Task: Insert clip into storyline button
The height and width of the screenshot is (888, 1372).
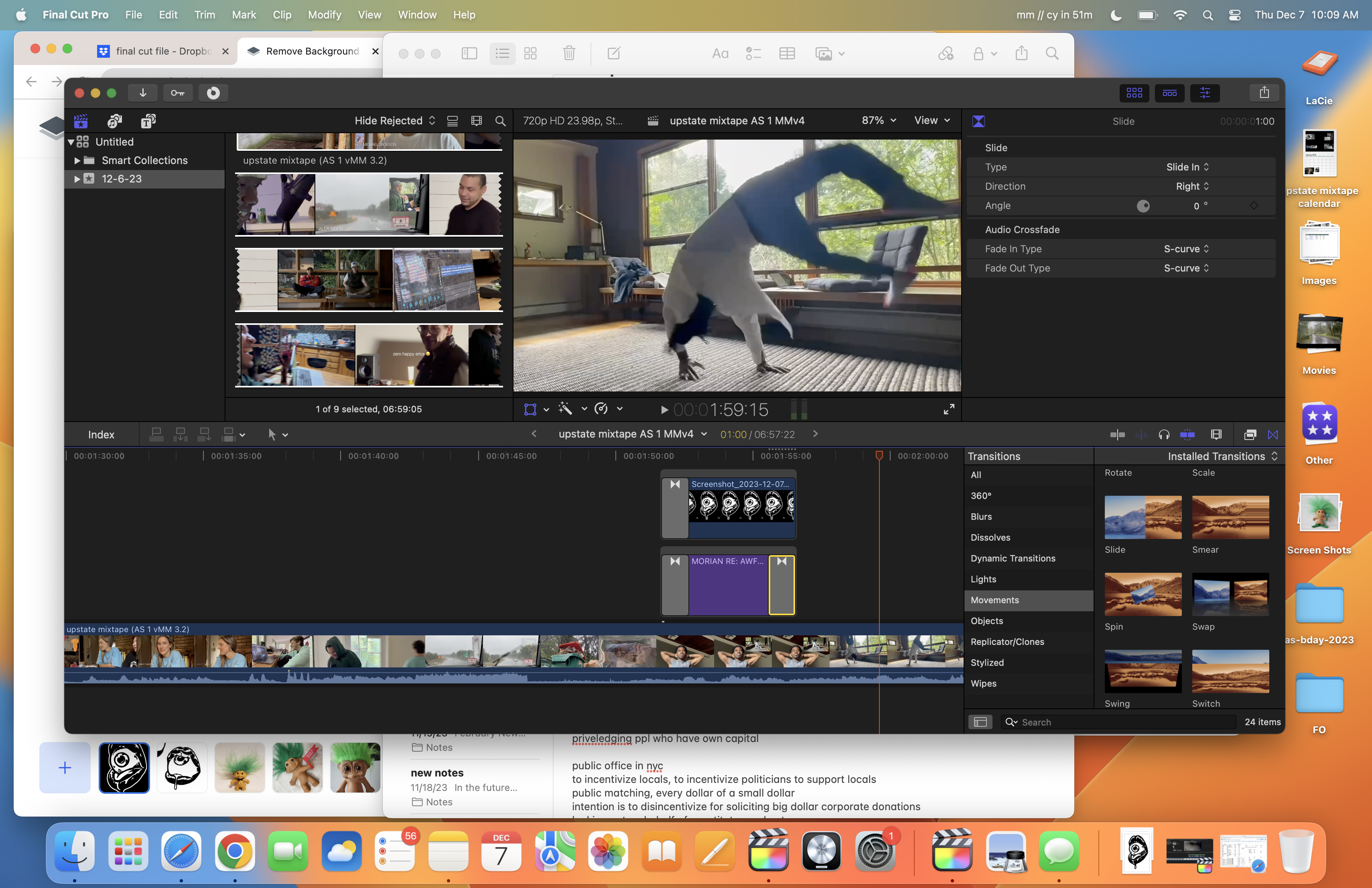Action: 180,434
